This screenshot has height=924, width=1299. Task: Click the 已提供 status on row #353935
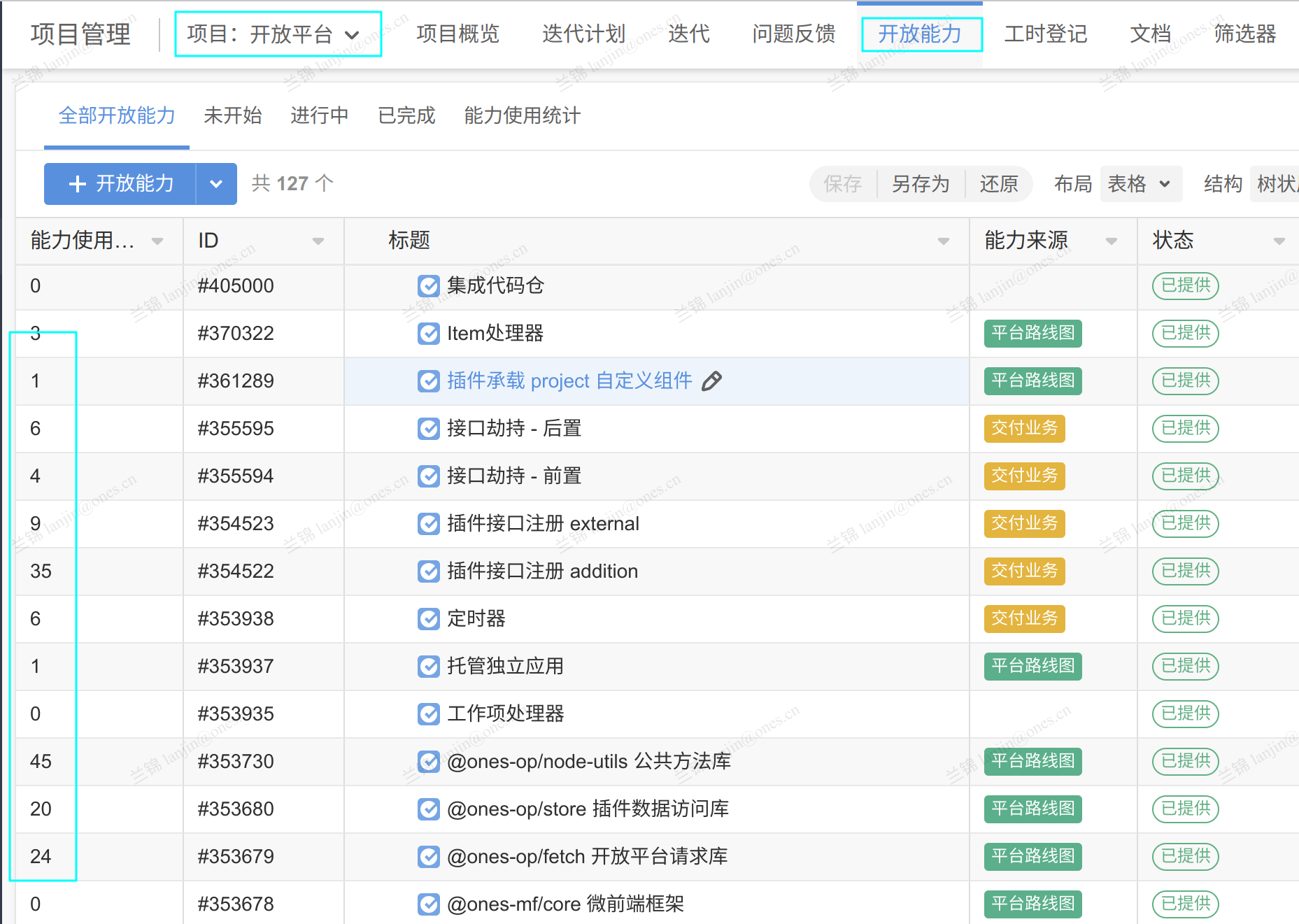(1186, 714)
